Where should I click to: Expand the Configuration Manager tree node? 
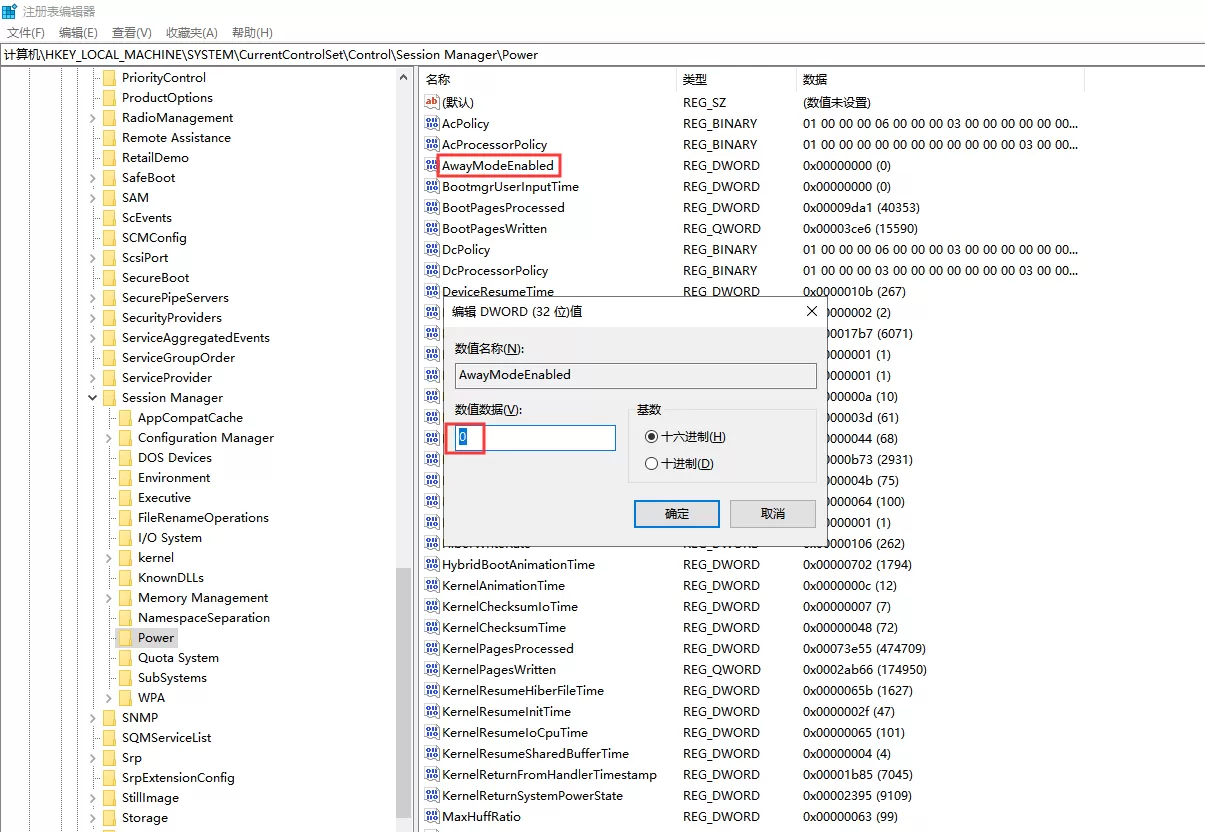[x=109, y=438]
